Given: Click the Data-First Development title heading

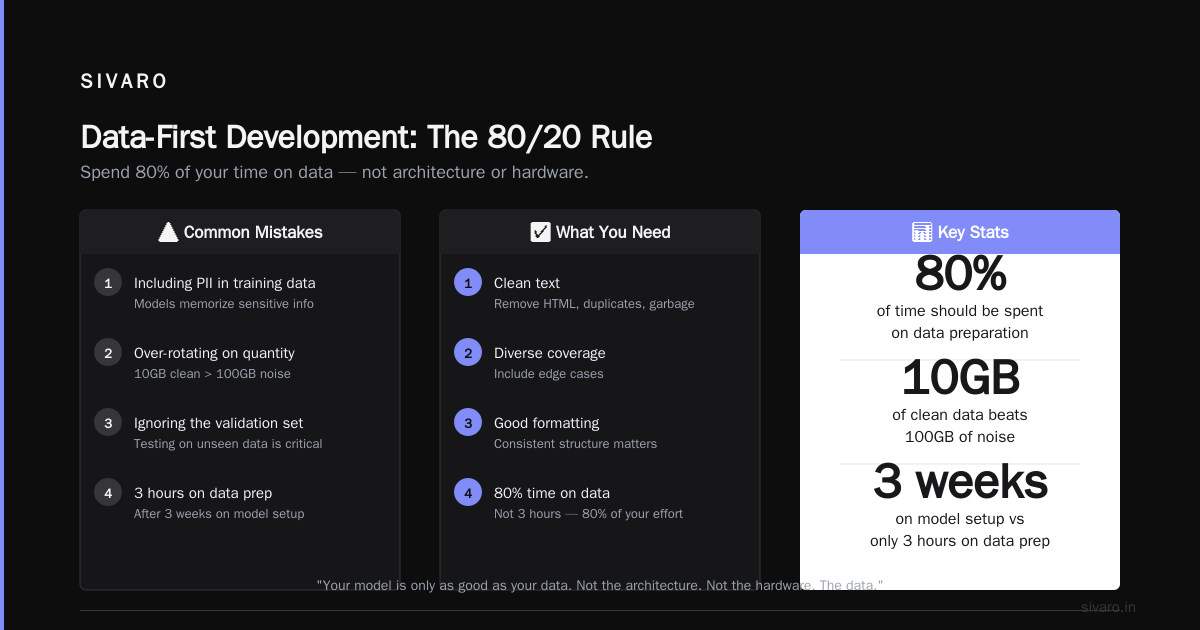Looking at the screenshot, I should (366, 137).
